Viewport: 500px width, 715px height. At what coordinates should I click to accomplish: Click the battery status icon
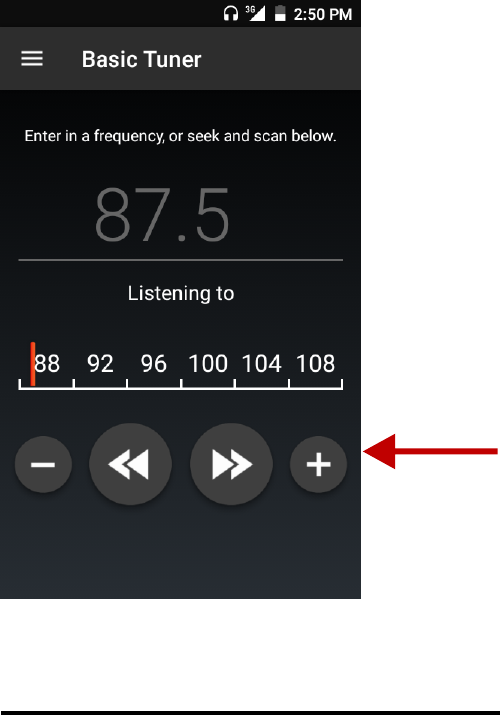pyautogui.click(x=280, y=13)
